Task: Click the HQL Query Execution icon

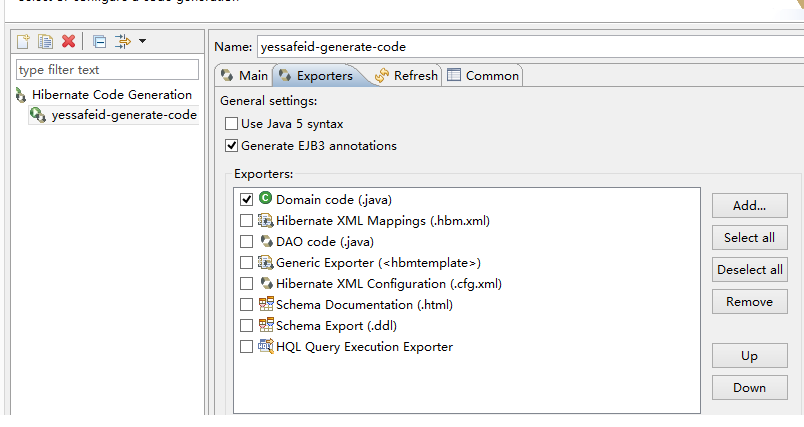Action: tap(266, 346)
